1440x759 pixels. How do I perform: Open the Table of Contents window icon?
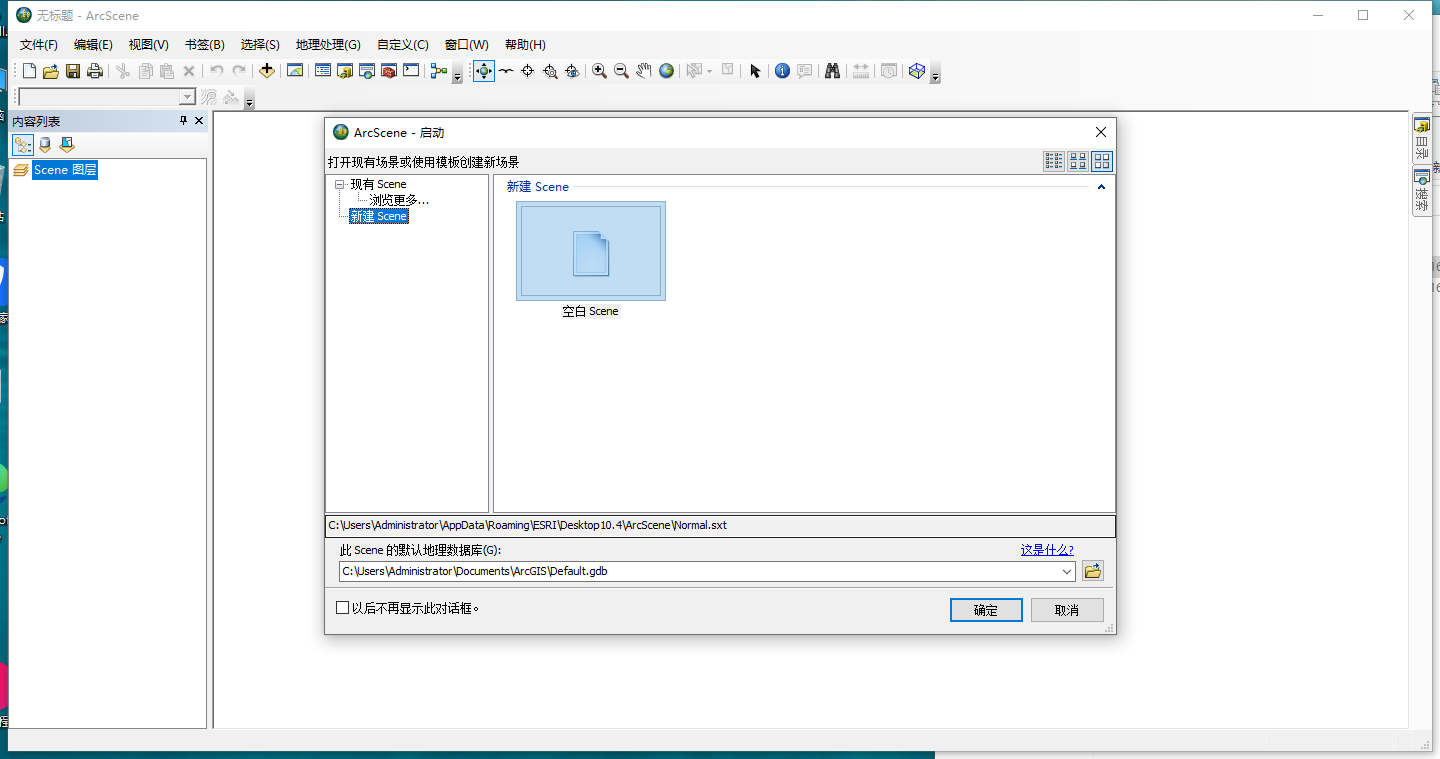323,71
